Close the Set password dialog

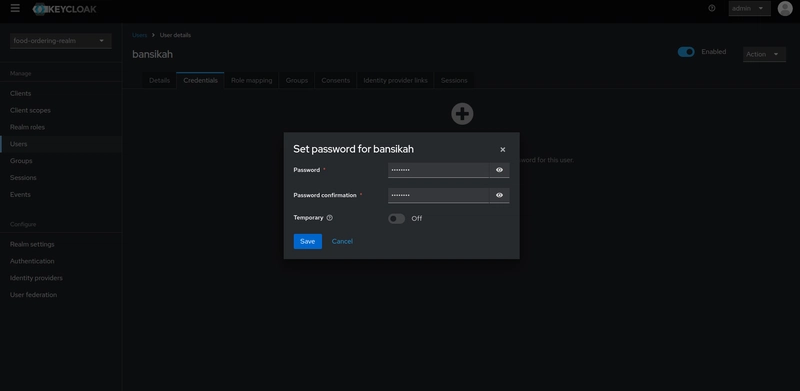(503, 150)
